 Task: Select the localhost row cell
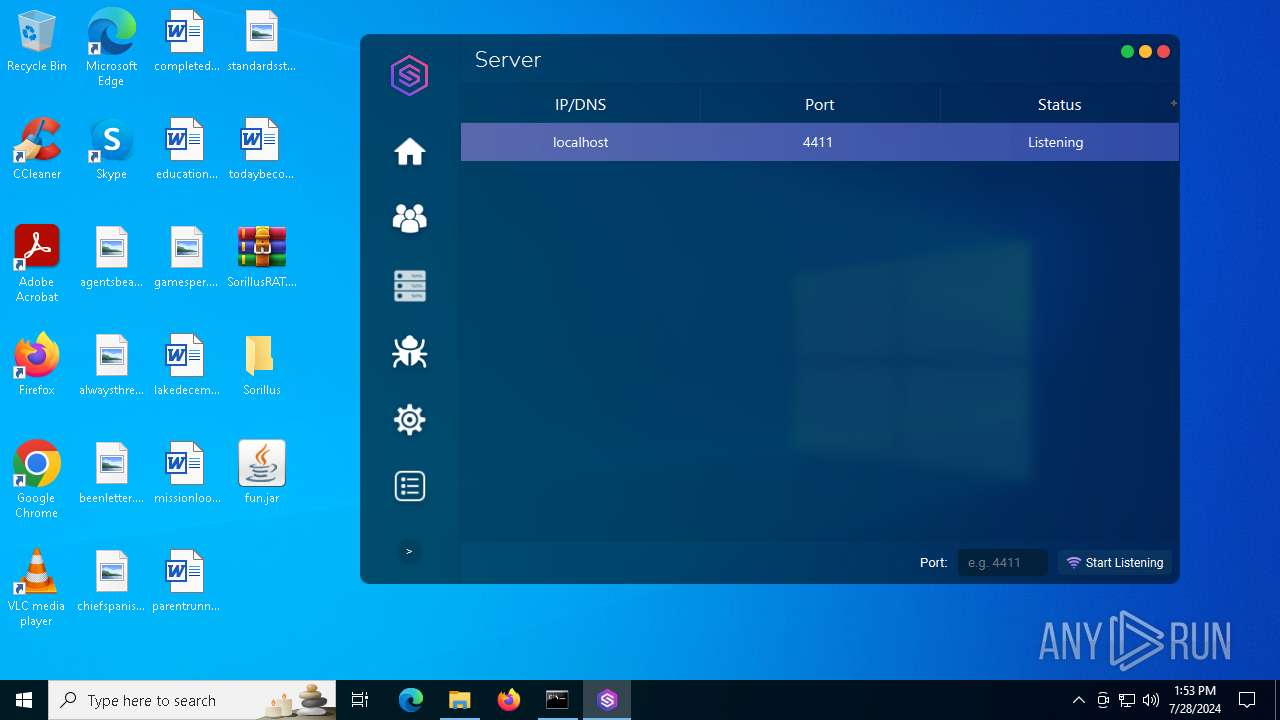(x=581, y=142)
